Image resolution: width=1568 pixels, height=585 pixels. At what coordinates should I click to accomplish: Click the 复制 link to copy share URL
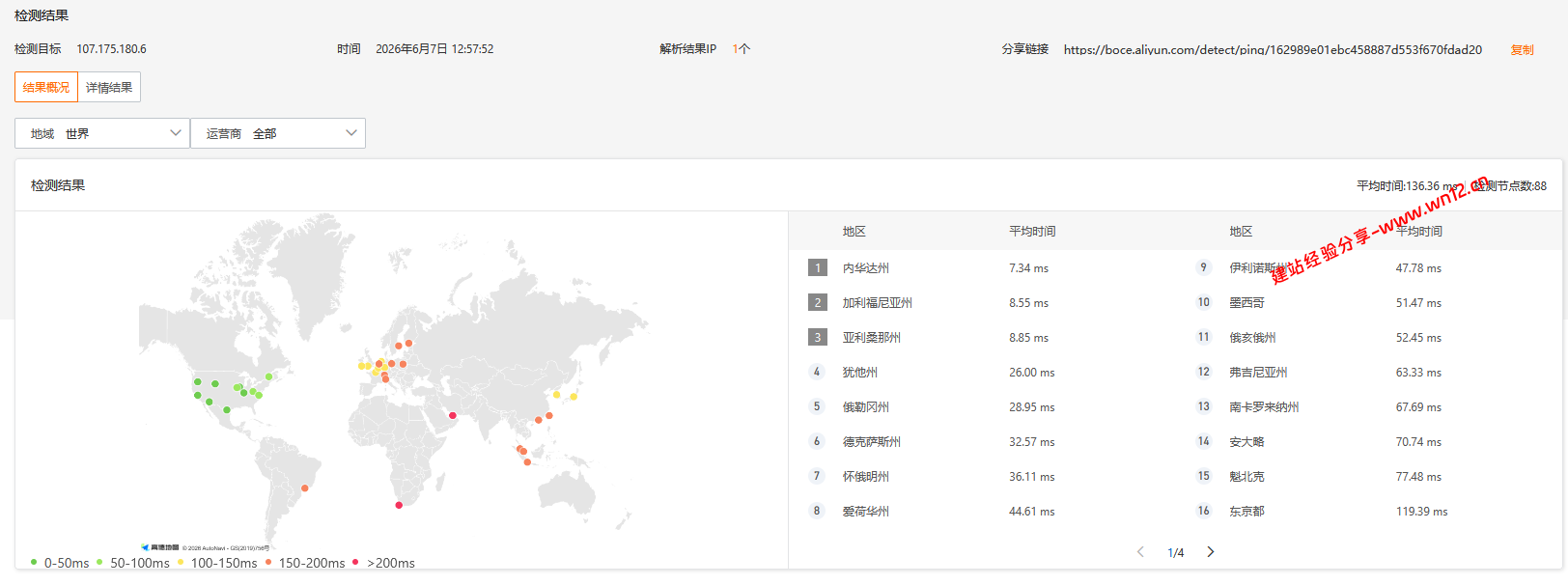(x=1522, y=49)
